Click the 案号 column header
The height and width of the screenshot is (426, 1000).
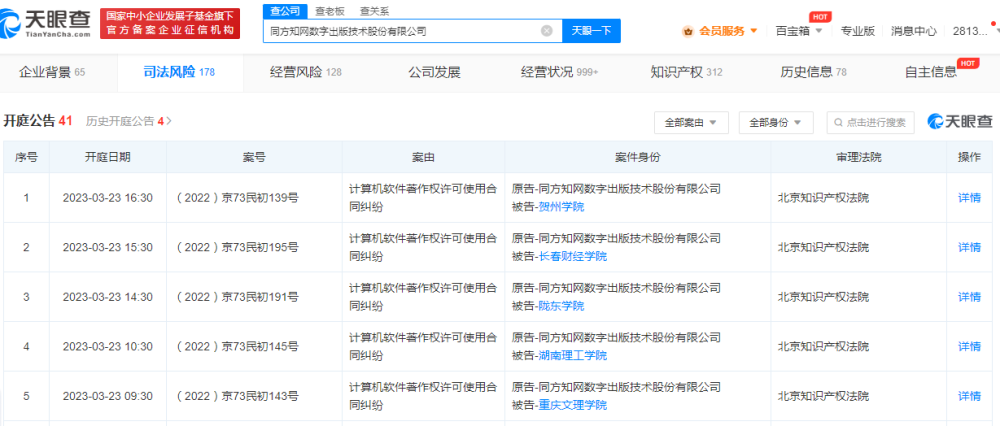coord(254,157)
